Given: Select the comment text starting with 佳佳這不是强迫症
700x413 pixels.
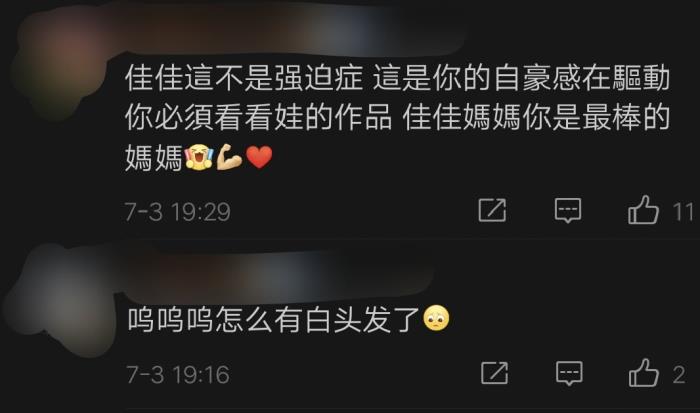Looking at the screenshot, I should [x=397, y=118].
